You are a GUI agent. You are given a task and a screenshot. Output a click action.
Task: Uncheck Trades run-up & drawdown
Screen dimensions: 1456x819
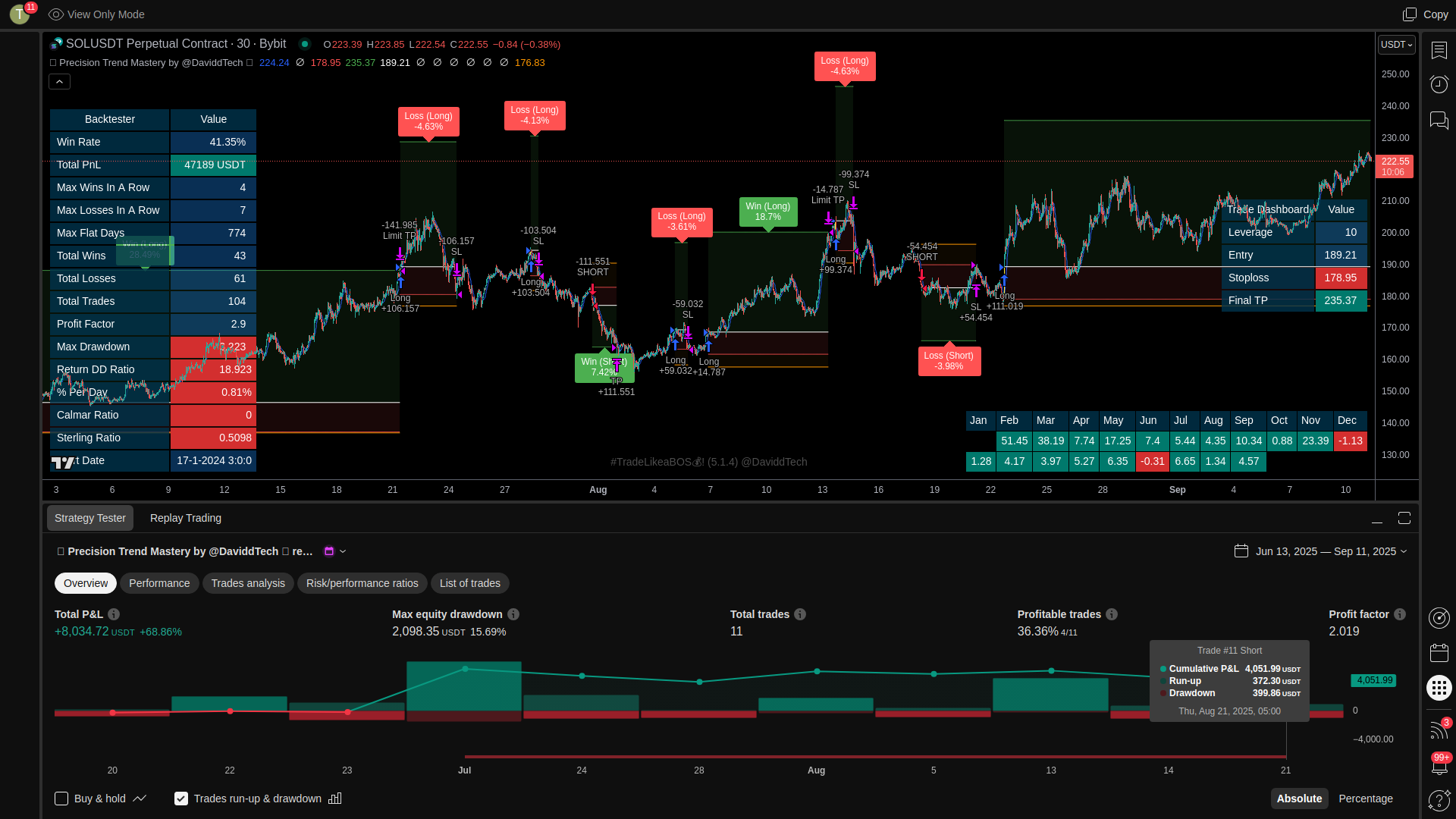point(181,799)
